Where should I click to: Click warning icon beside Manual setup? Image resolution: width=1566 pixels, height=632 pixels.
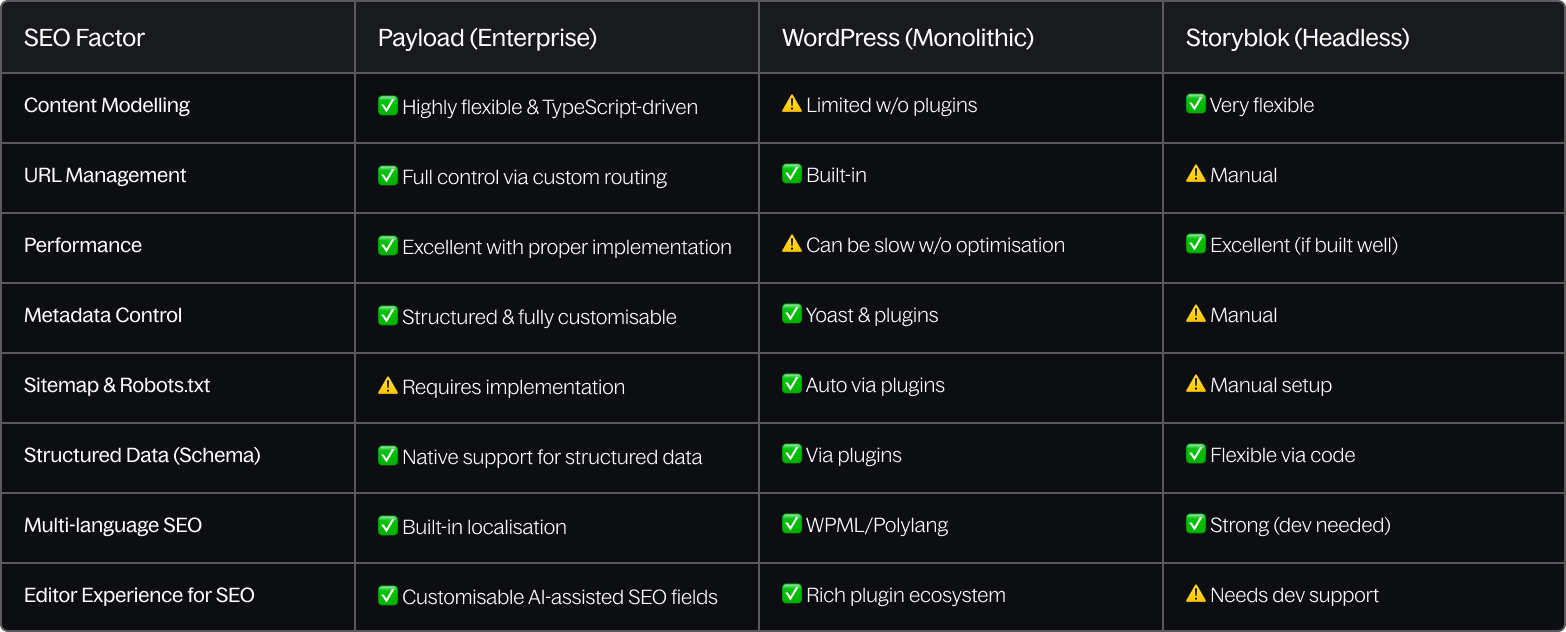click(x=1196, y=383)
